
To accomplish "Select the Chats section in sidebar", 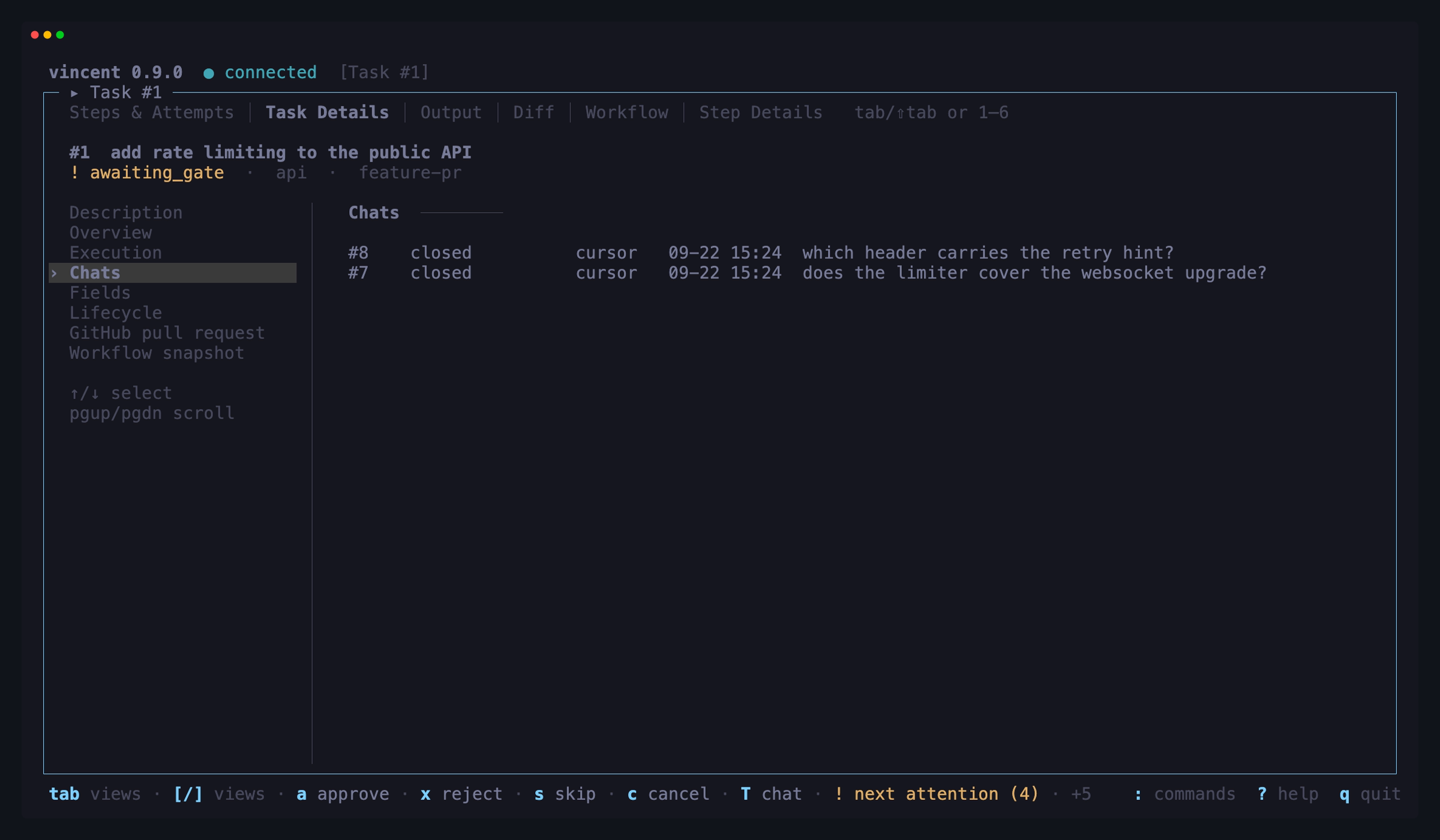I will [x=173, y=273].
